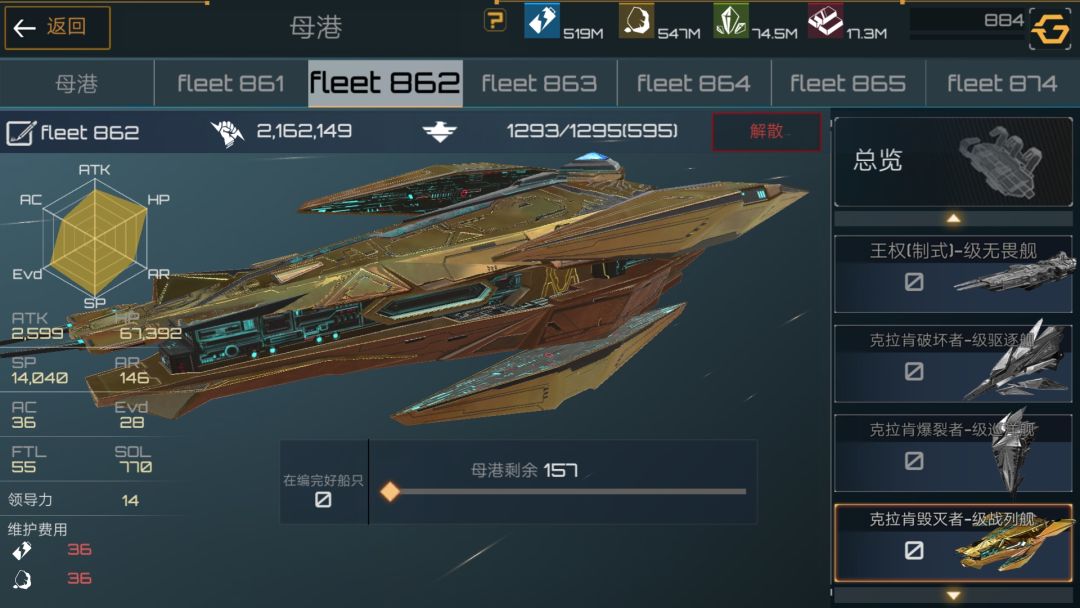Click the 母港剩余 slider orange handle
The height and width of the screenshot is (608, 1080).
point(390,492)
